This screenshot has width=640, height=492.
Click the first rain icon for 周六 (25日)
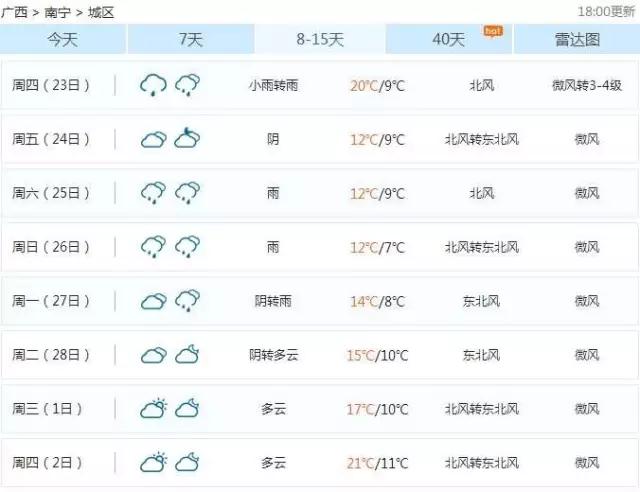(x=153, y=193)
